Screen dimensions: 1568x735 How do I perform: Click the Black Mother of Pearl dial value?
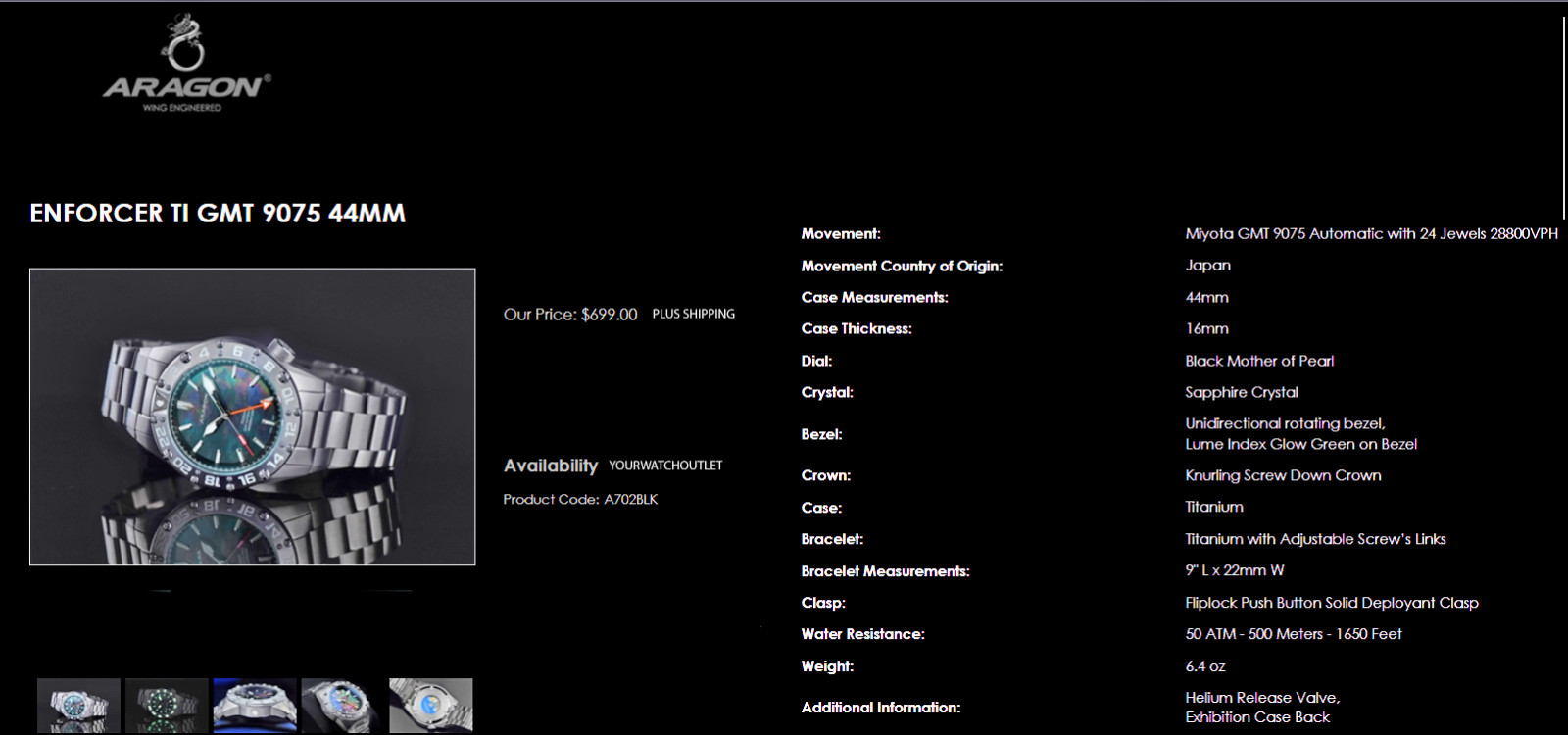click(1259, 362)
